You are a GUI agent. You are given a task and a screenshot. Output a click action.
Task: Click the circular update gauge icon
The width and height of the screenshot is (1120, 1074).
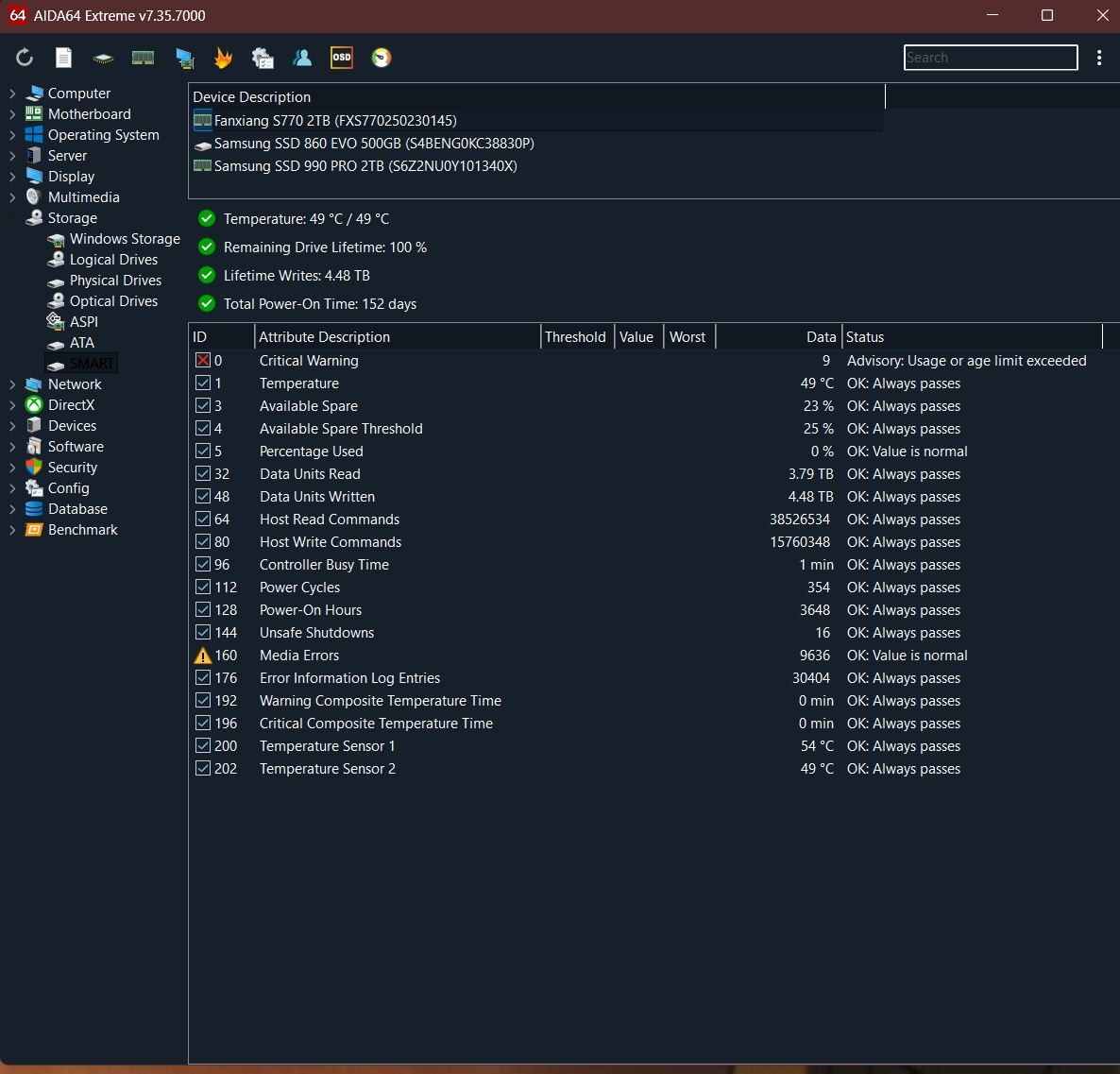pos(382,58)
